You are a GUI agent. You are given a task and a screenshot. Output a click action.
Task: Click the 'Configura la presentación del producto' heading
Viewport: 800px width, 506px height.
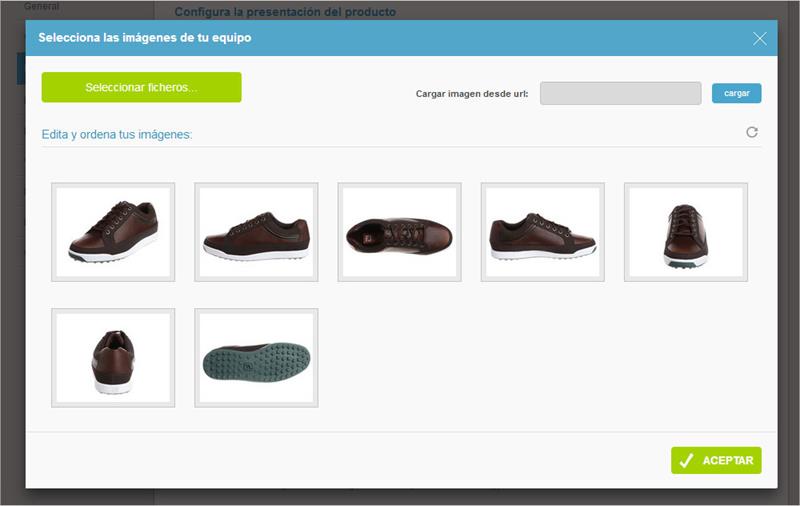tap(285, 12)
